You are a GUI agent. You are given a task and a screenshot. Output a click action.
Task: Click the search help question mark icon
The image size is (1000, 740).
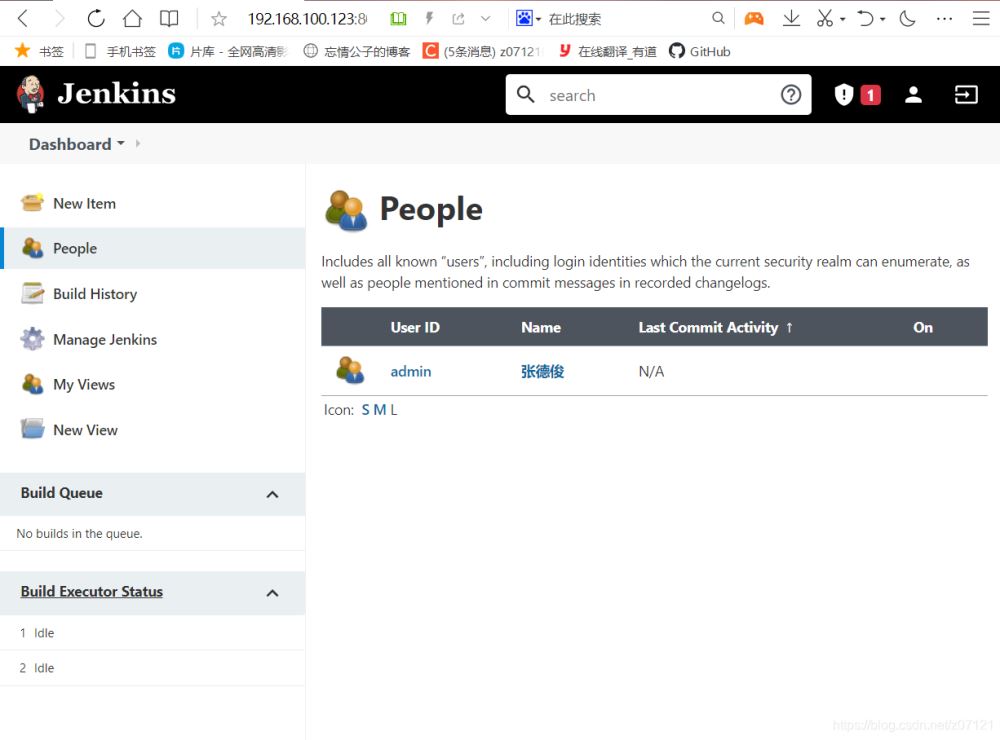(791, 95)
